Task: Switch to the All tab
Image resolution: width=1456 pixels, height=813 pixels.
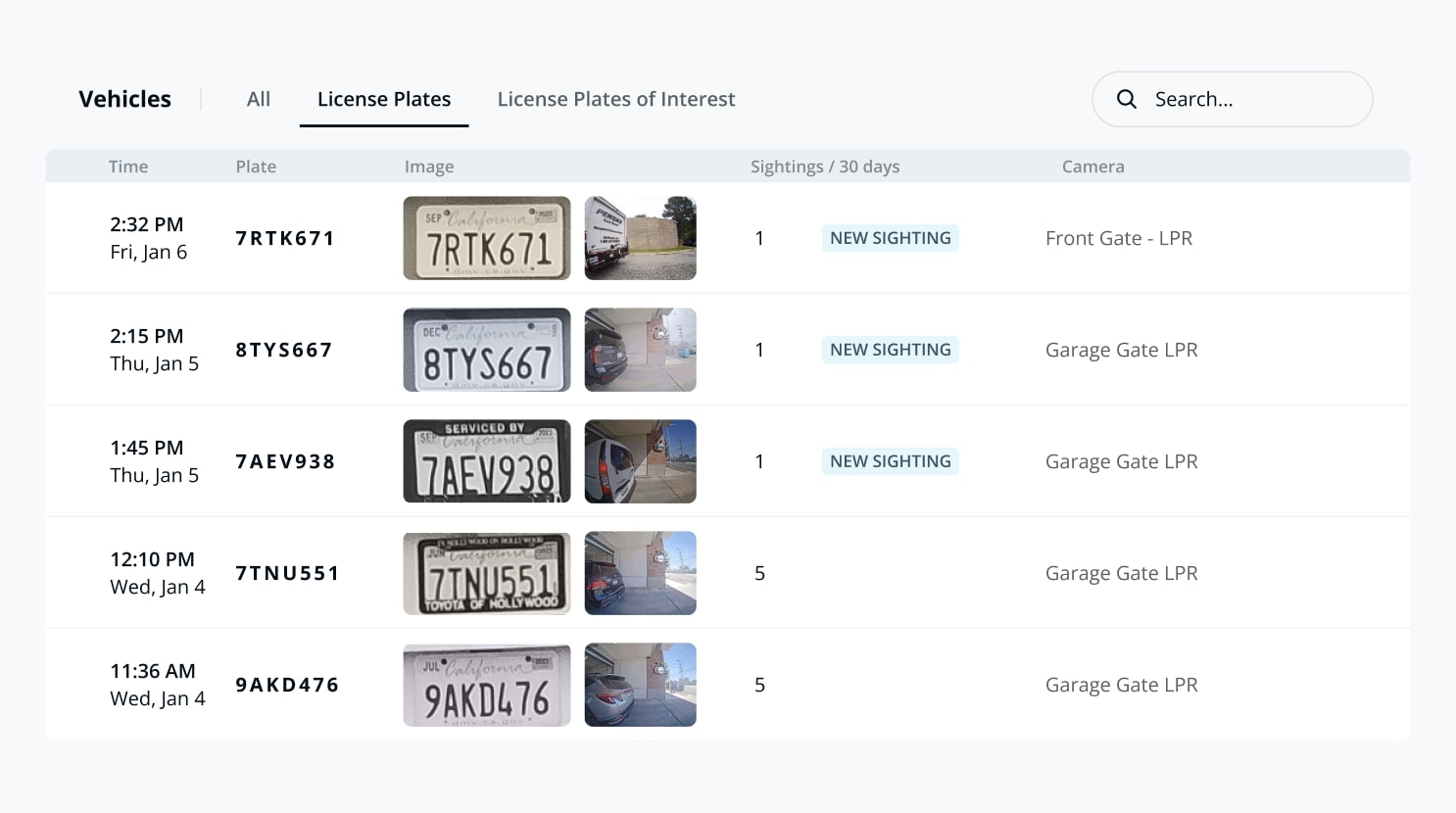Action: tap(259, 99)
